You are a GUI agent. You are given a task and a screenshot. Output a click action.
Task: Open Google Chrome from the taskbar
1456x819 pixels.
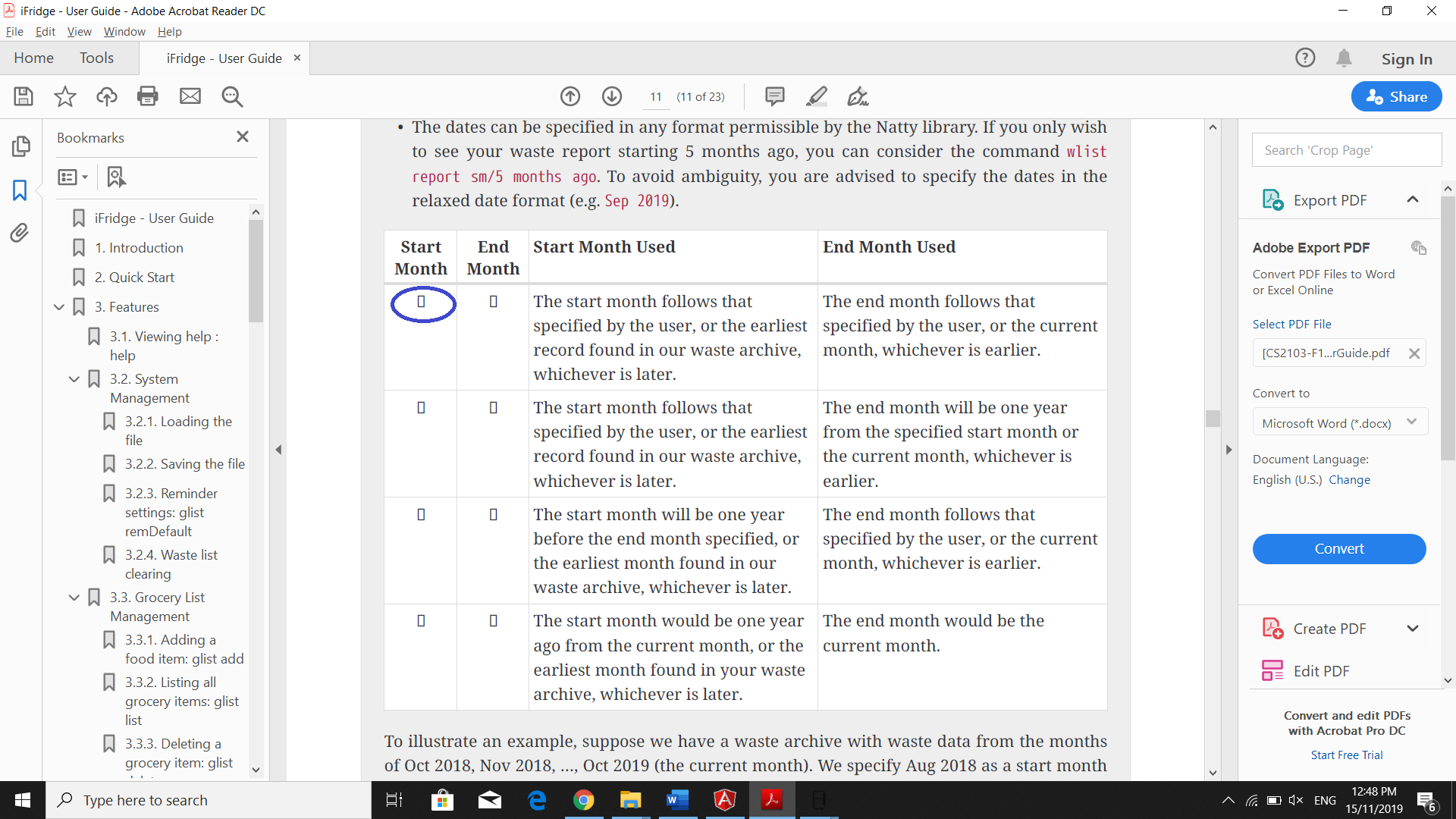[x=583, y=800]
